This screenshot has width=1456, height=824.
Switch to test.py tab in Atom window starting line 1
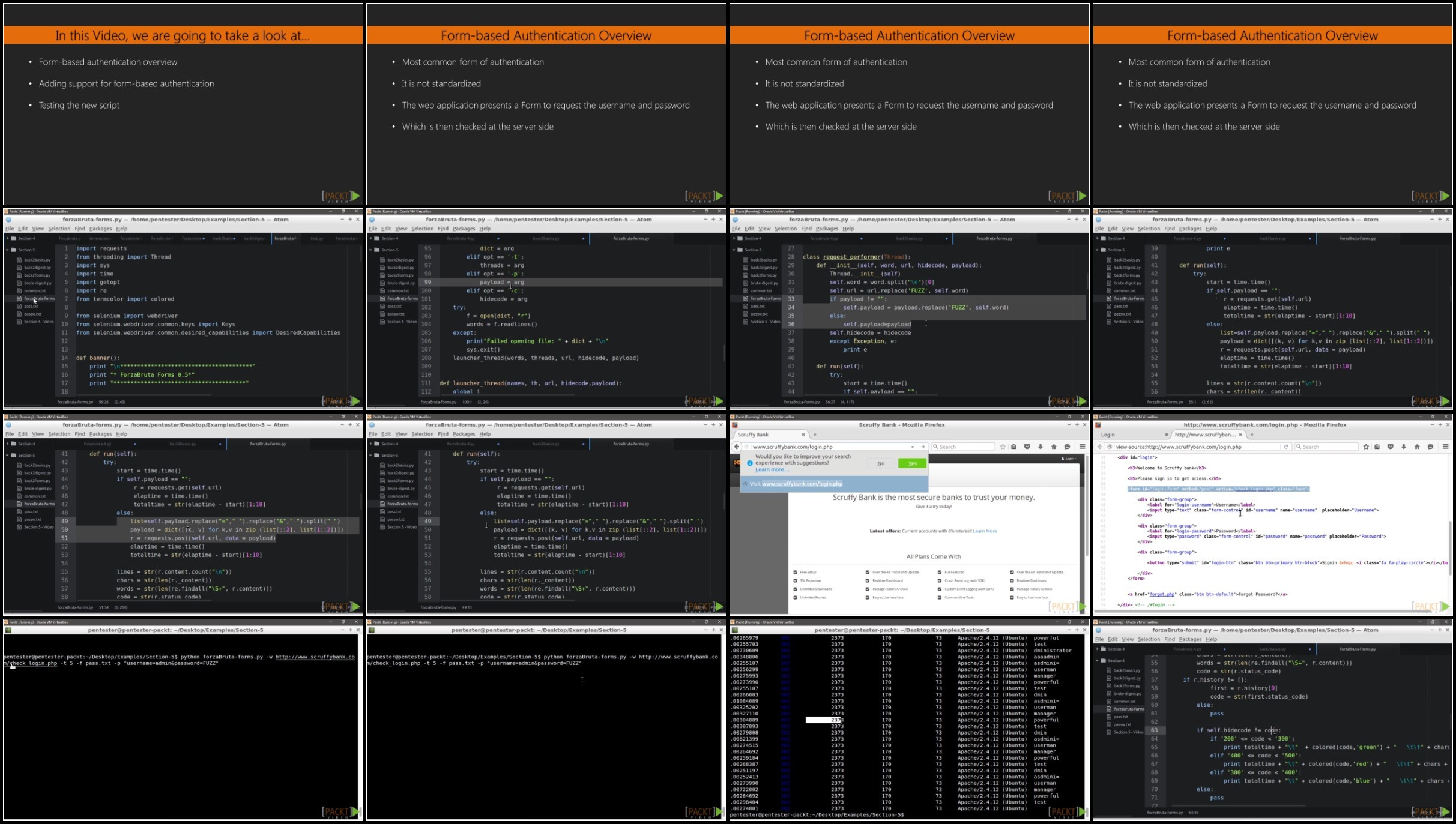pos(316,238)
